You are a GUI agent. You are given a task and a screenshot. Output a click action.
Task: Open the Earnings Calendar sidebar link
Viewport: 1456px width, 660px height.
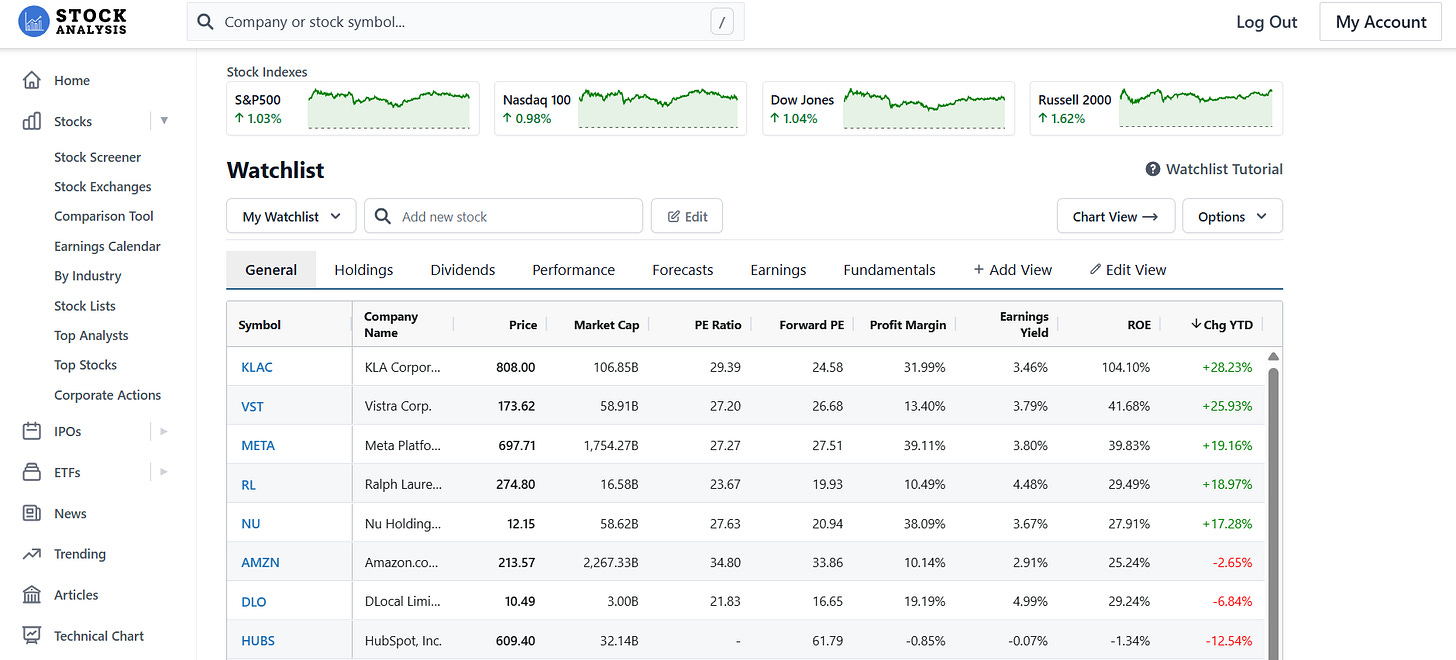tap(107, 246)
